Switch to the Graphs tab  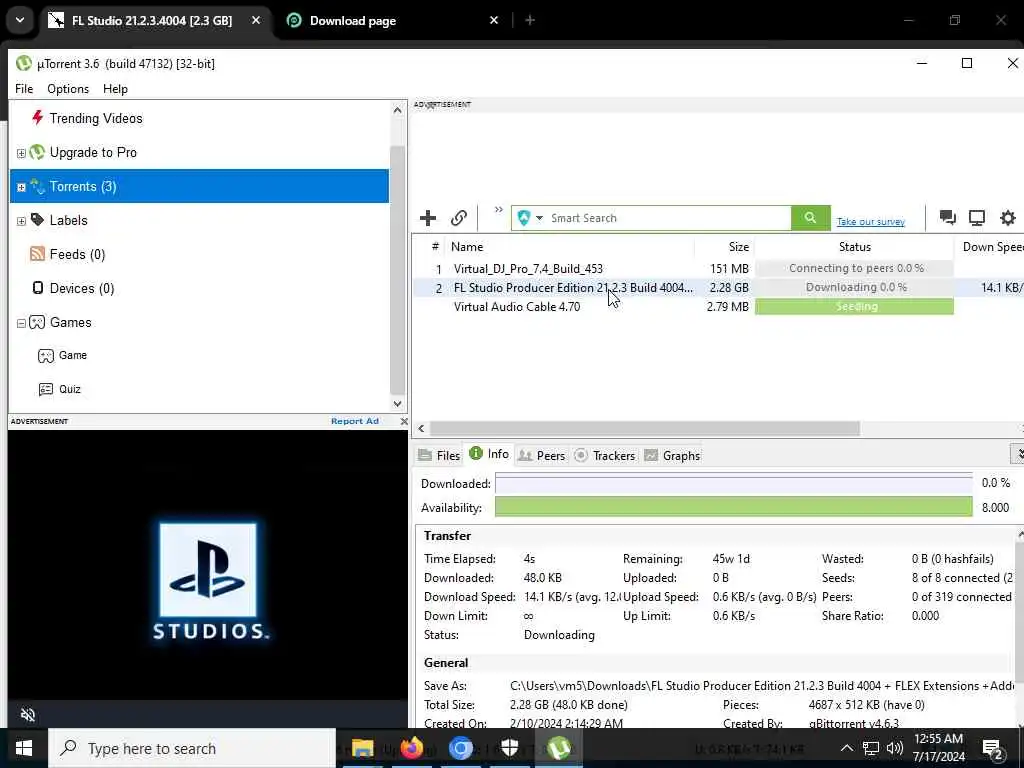tap(672, 455)
